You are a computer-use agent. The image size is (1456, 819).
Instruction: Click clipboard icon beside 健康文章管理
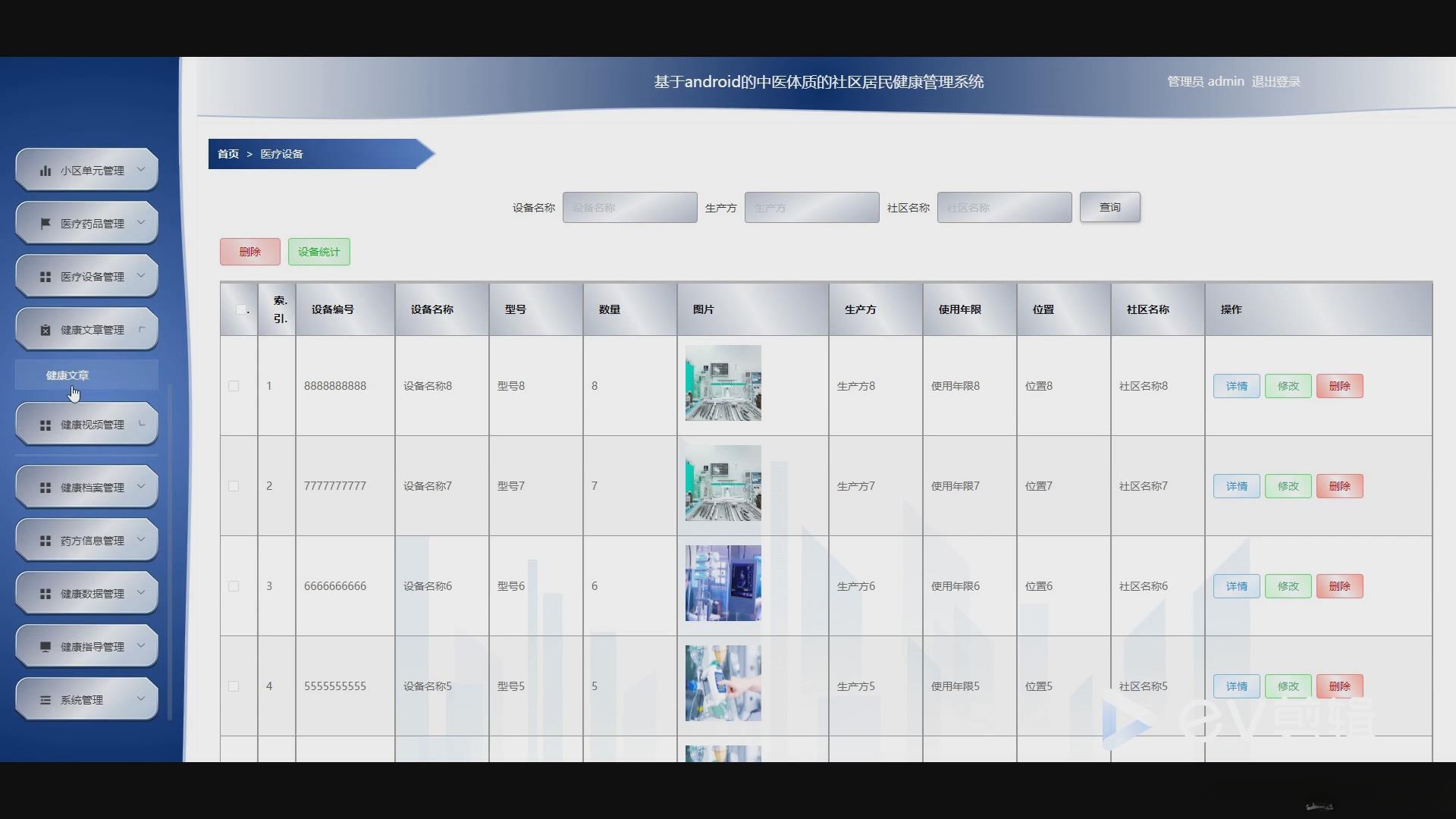pyautogui.click(x=45, y=330)
